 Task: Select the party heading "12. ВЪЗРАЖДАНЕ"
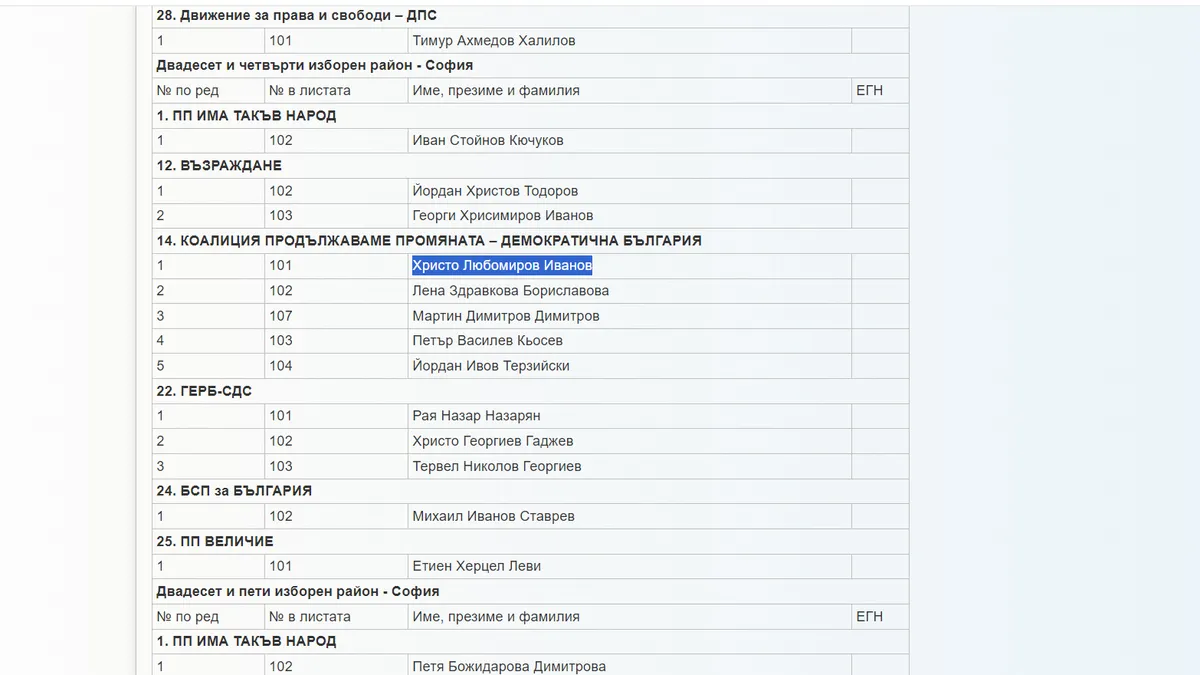click(219, 166)
